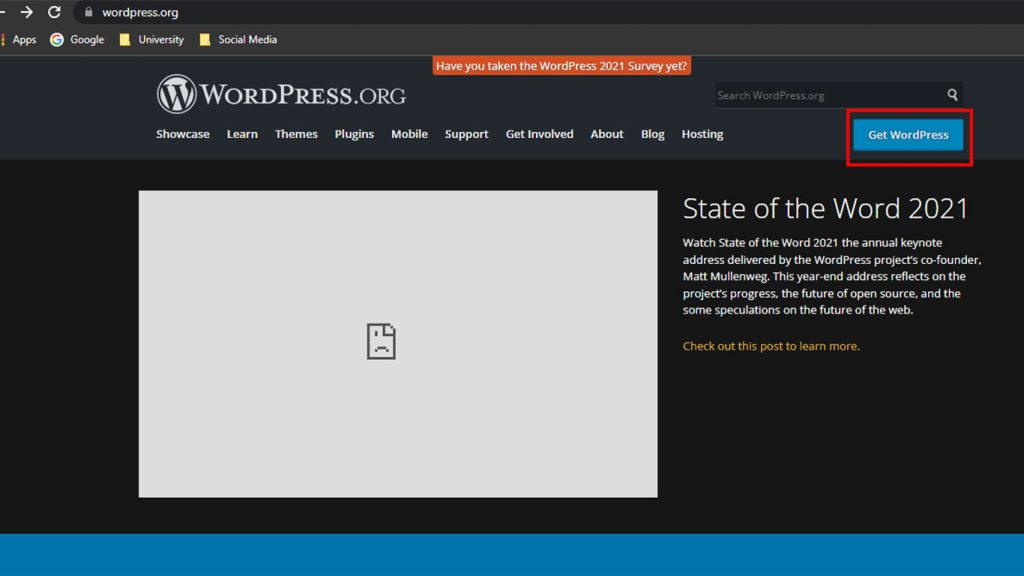Screen dimensions: 1024x576
Task: Open Apps shortcut in bookmarks bar
Action: (x=20, y=40)
